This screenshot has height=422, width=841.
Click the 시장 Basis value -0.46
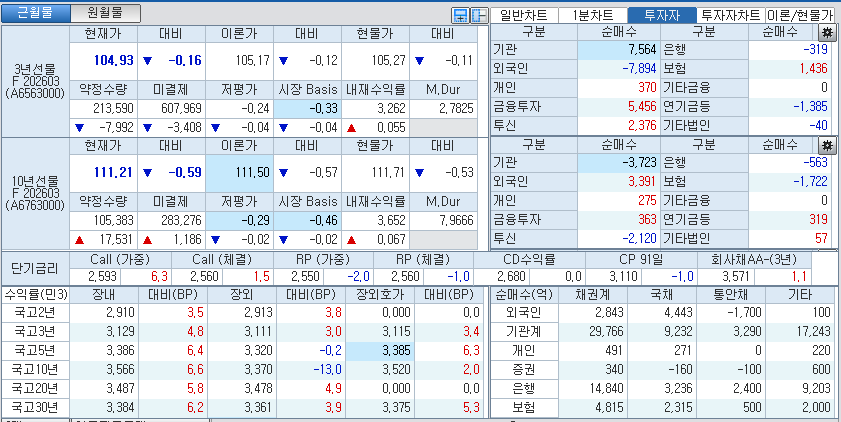pyautogui.click(x=323, y=220)
